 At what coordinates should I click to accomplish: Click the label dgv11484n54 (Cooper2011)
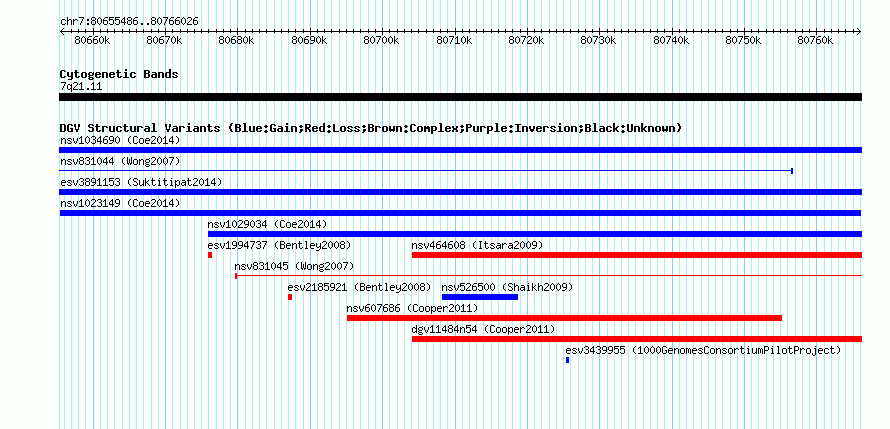pos(484,329)
